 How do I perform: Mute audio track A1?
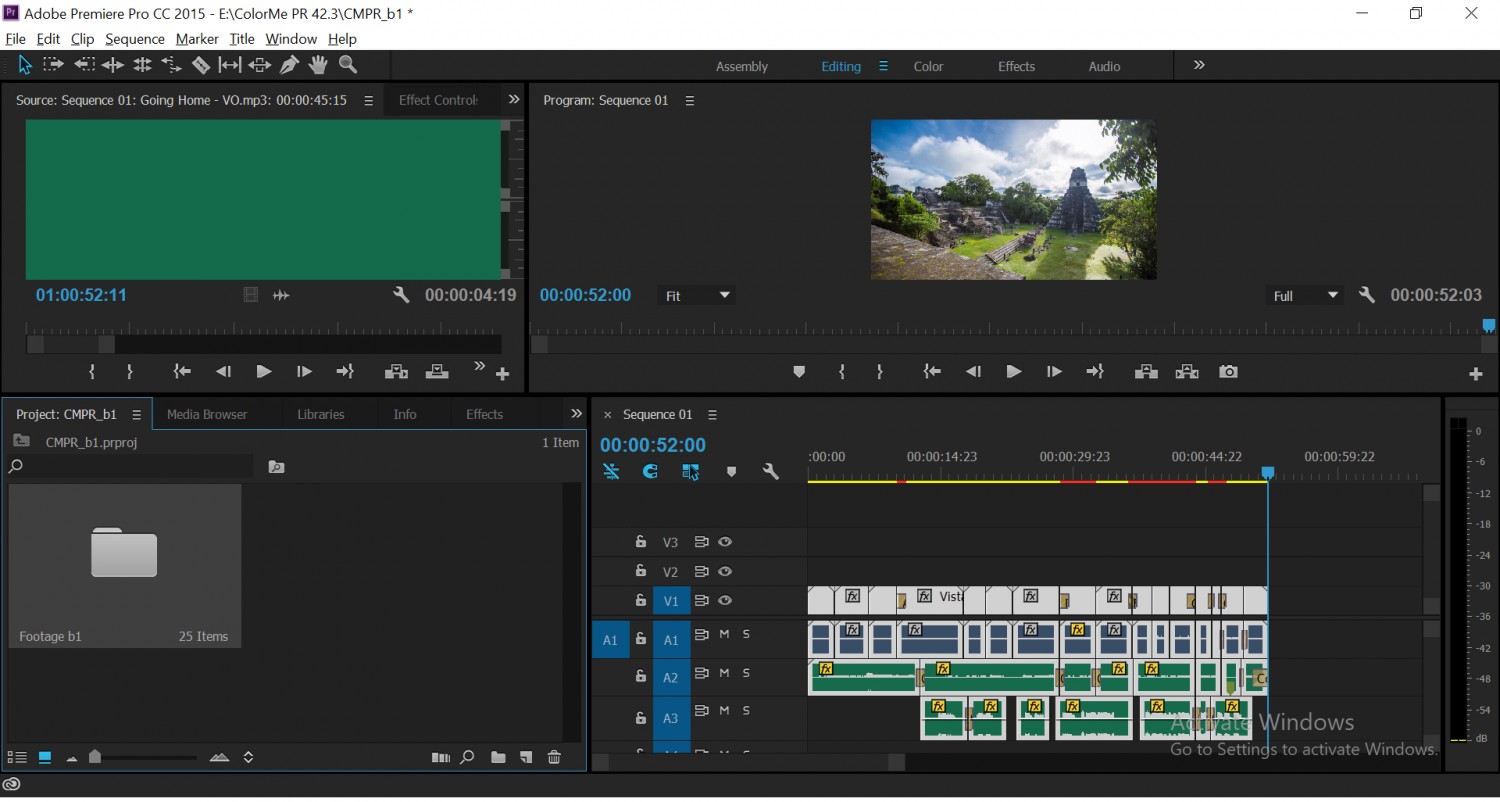(x=724, y=634)
